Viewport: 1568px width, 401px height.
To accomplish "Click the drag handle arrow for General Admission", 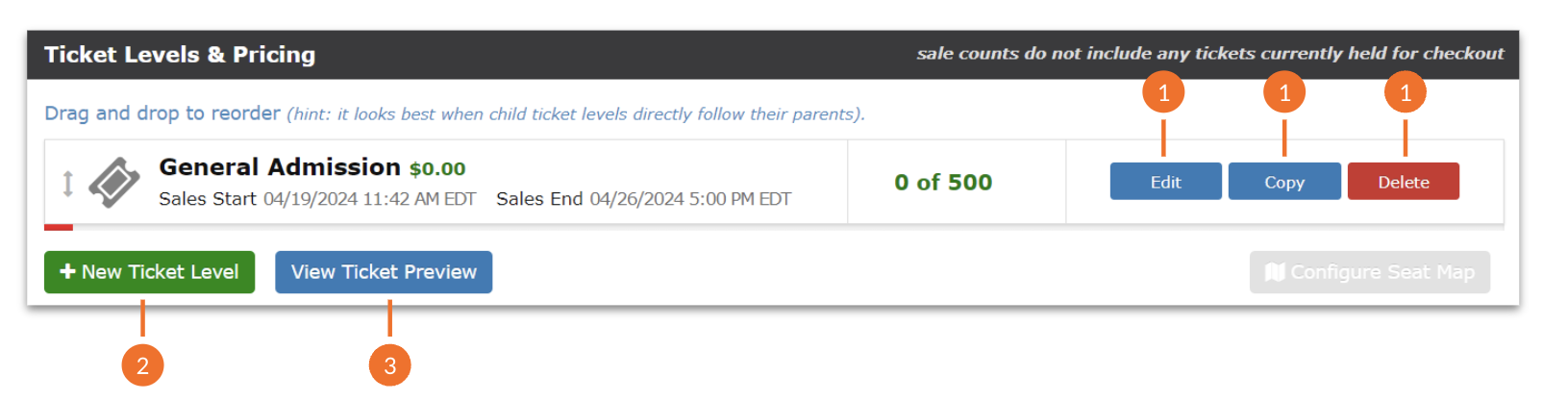I will click(67, 183).
